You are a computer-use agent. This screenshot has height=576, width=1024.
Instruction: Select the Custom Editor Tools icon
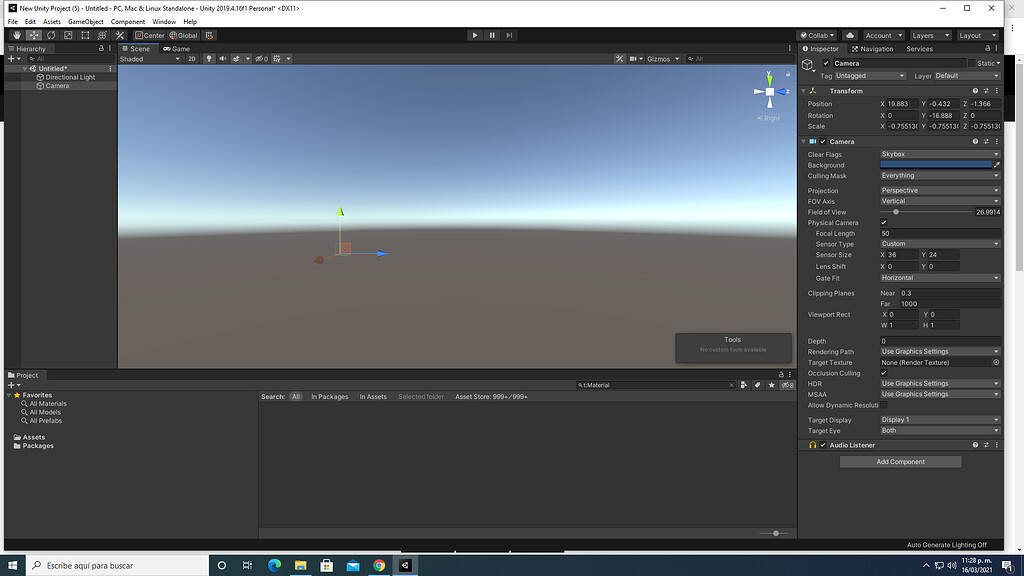[120, 35]
